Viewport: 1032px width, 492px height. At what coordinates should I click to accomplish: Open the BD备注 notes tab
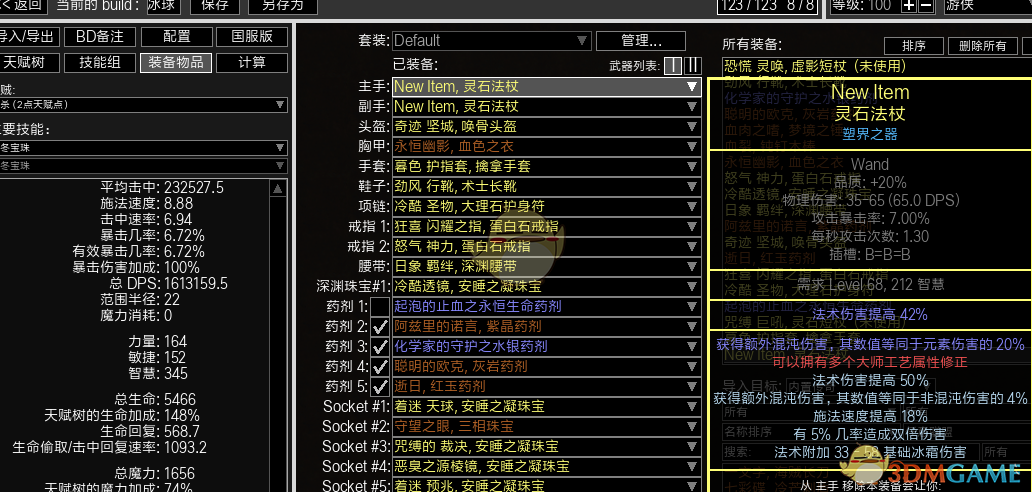pos(100,36)
